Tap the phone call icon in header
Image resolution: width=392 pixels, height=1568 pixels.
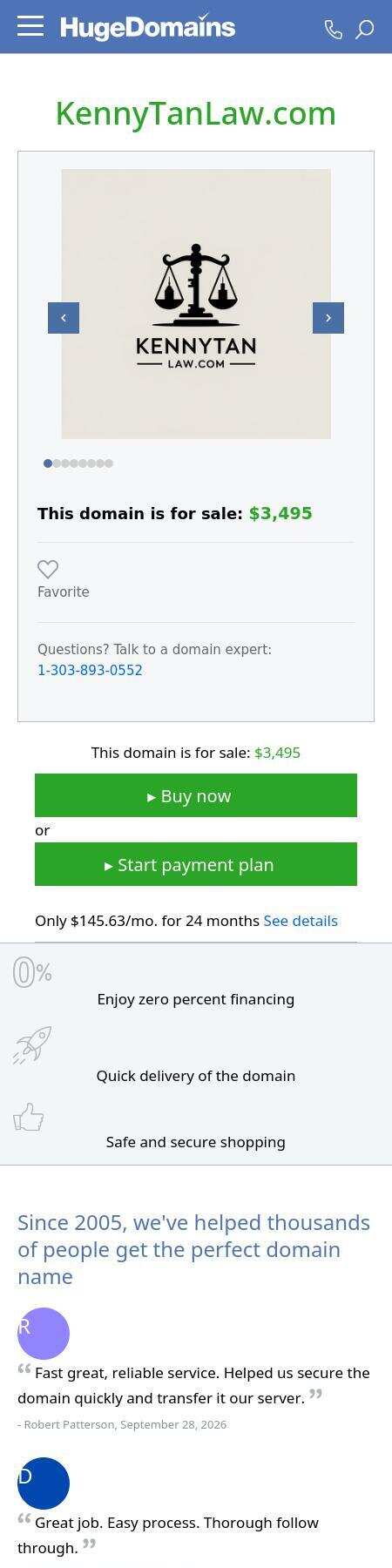point(334,30)
